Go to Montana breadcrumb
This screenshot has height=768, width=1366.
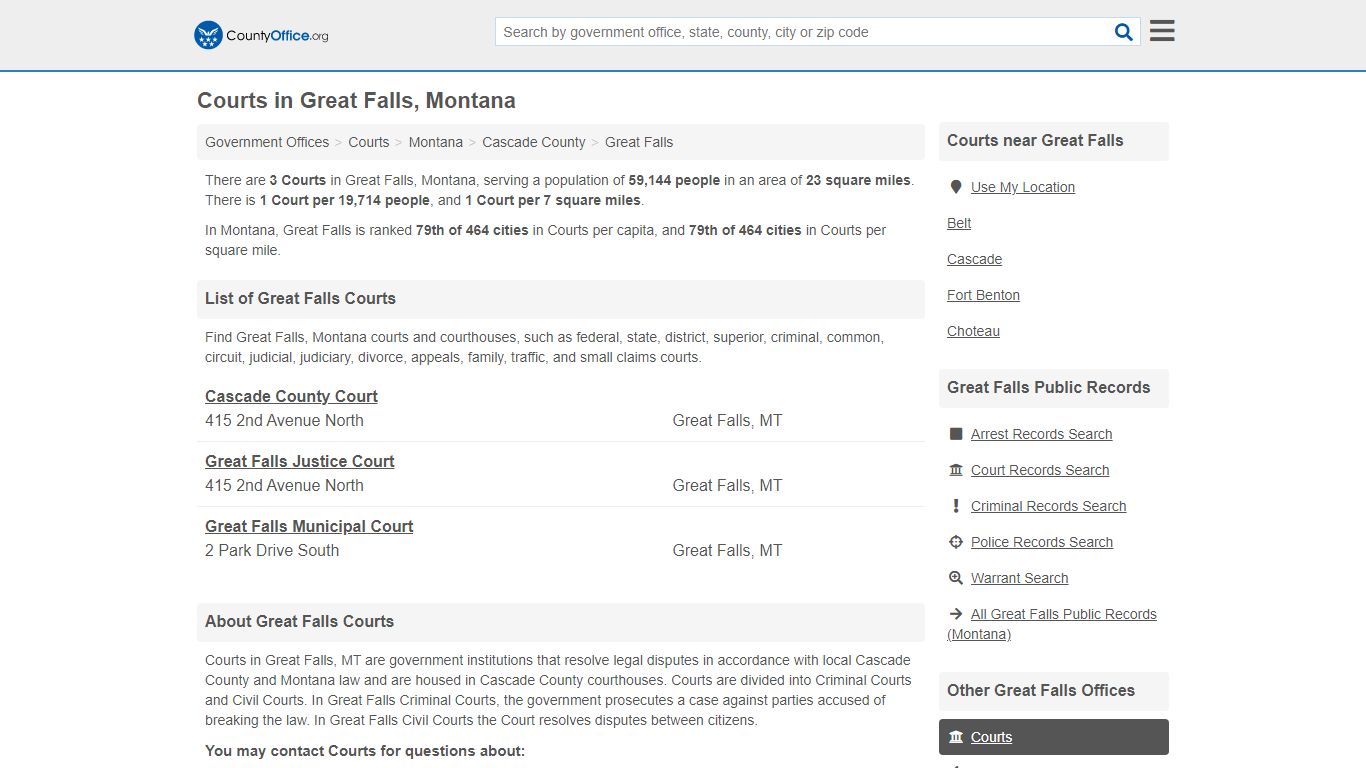(x=436, y=142)
